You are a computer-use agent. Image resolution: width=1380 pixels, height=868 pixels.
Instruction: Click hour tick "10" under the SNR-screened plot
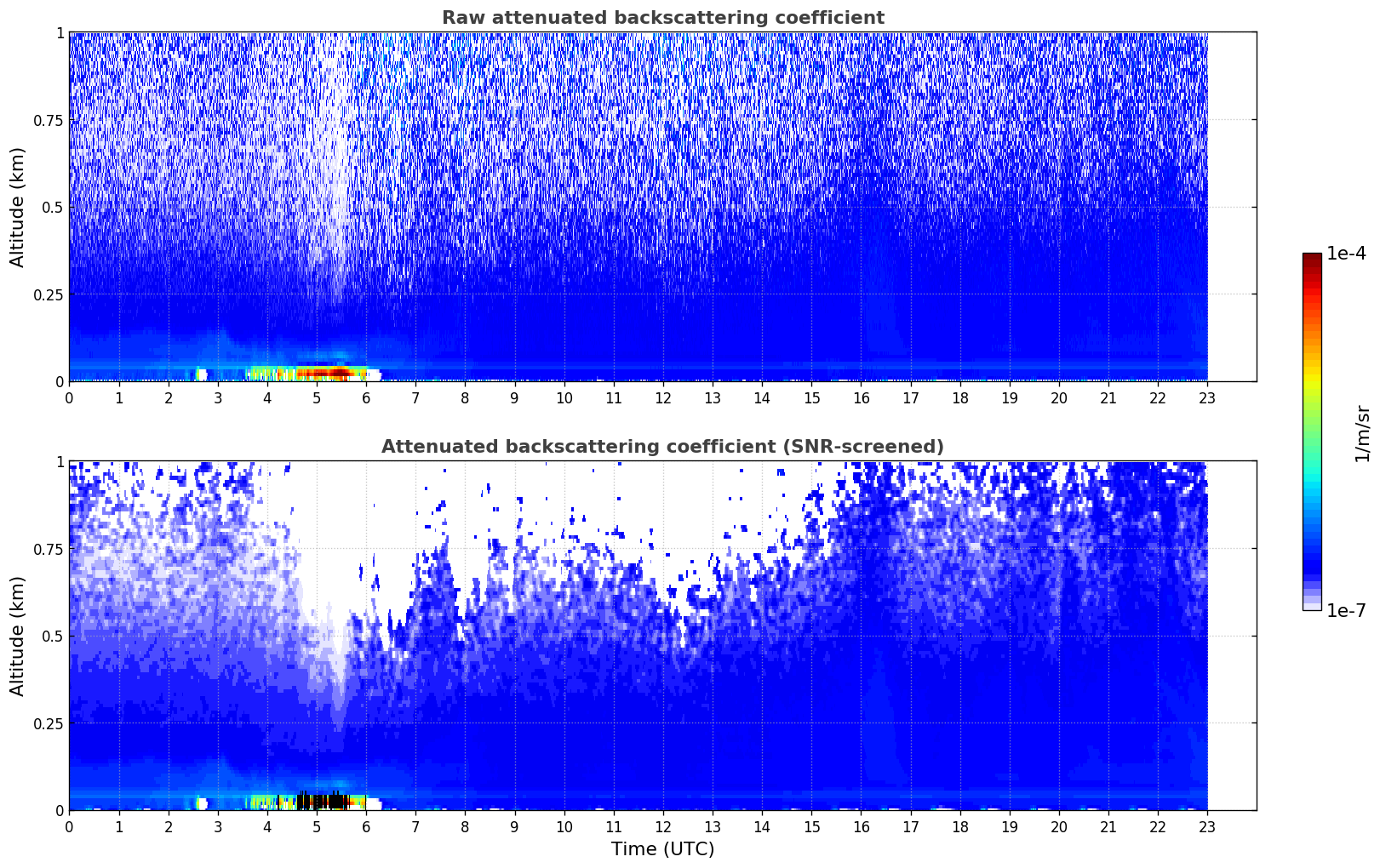tap(564, 826)
